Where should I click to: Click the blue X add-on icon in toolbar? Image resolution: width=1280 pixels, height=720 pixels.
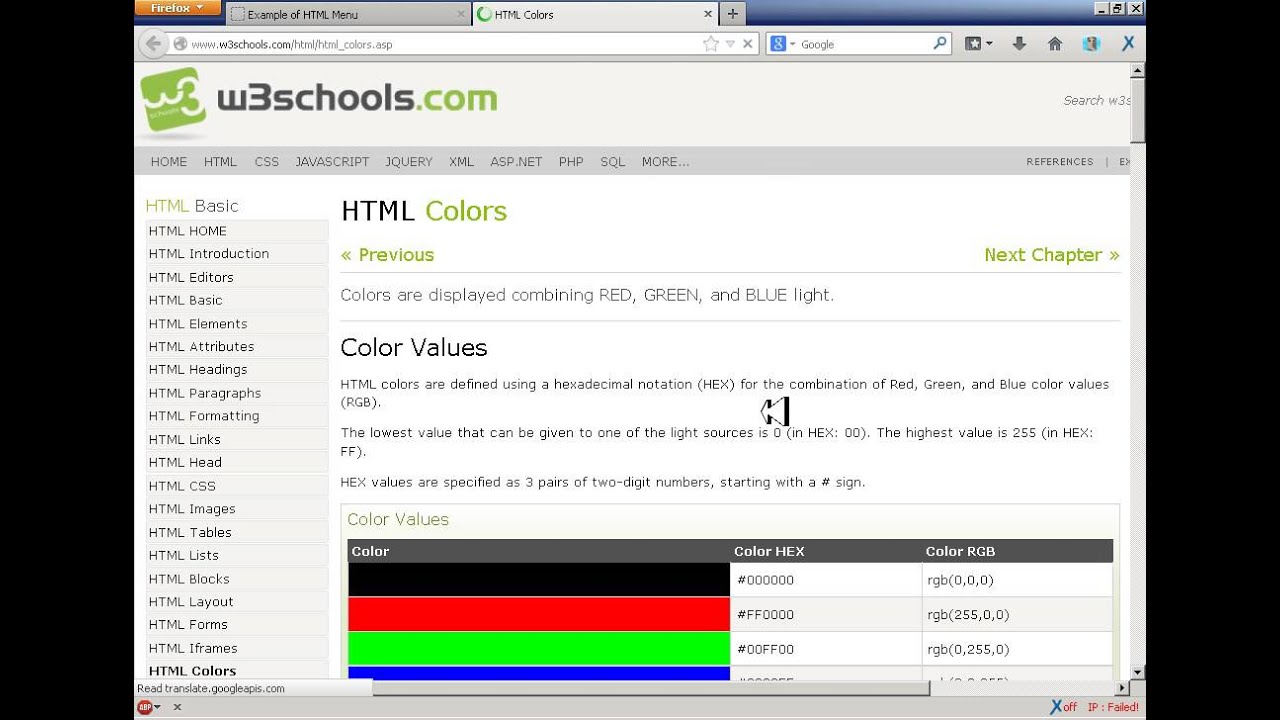pyautogui.click(x=1128, y=44)
